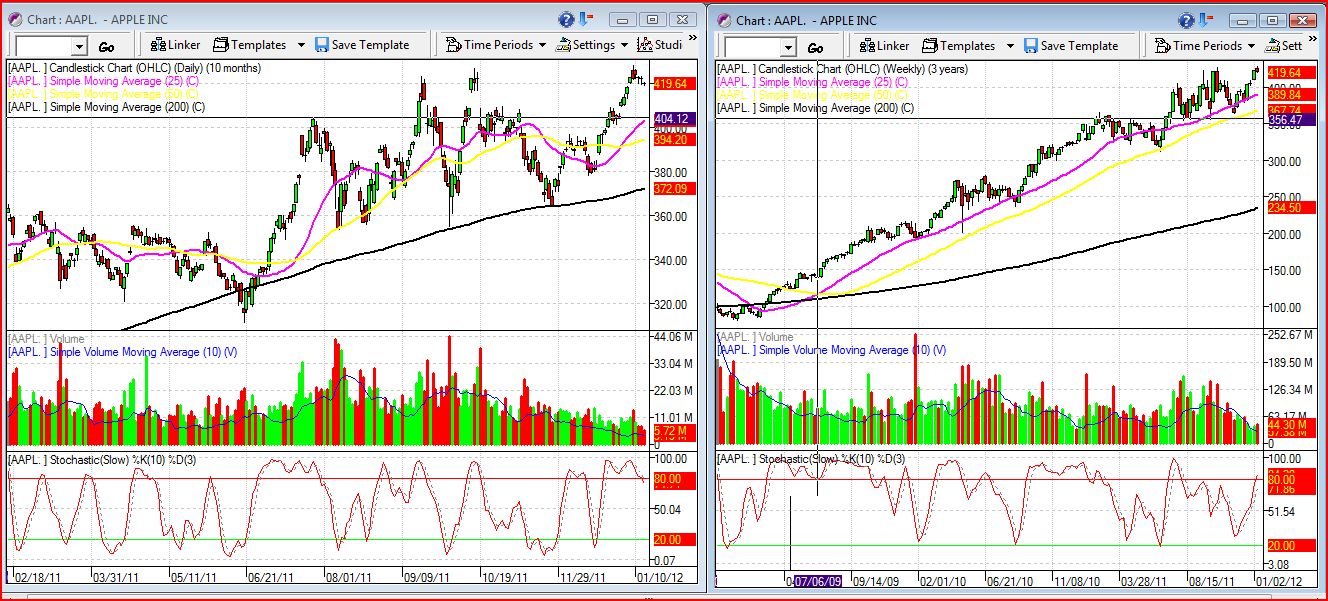Select 'Candlestick Chart (OHLC) (Weekly) (3 years)' legend

(843, 69)
